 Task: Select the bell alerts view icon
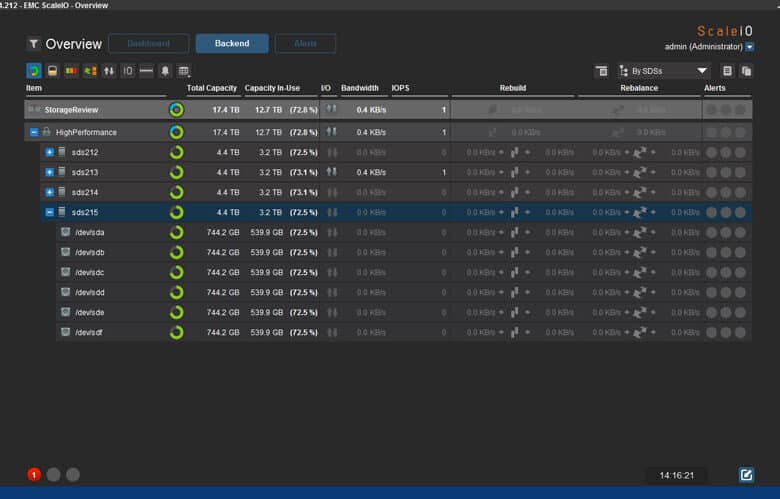point(165,71)
